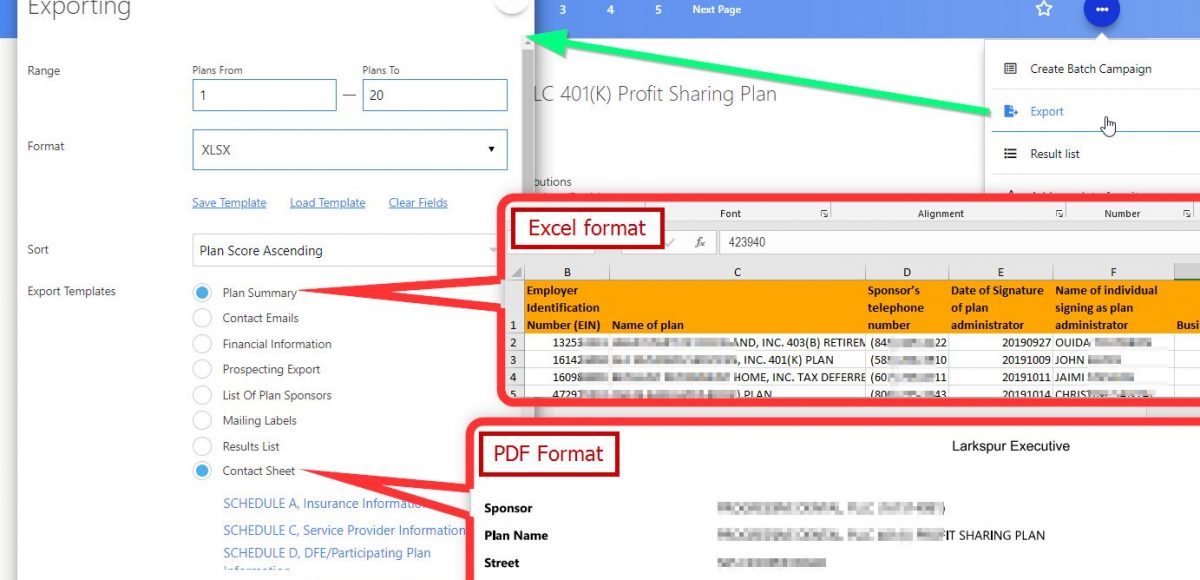Image resolution: width=1200 pixels, height=580 pixels.
Task: Click the fx insert function icon
Action: coord(700,242)
